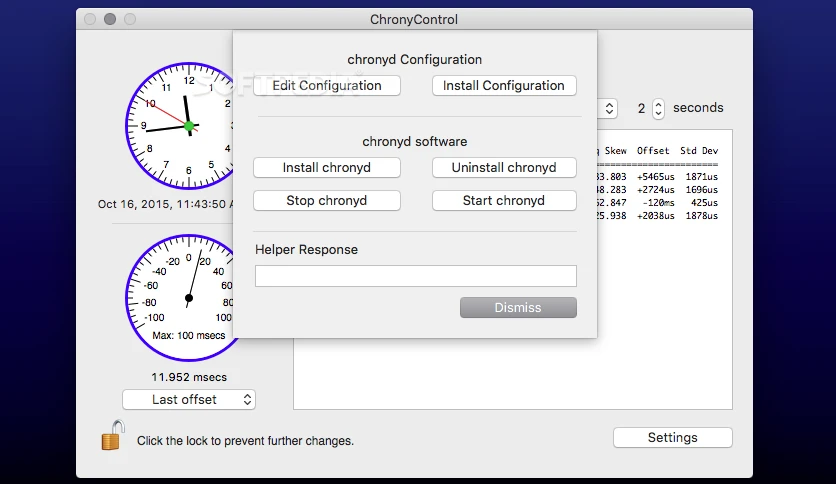836x484 pixels.
Task: Open the partially hidden popup beside the seconds field
Action: point(608,109)
